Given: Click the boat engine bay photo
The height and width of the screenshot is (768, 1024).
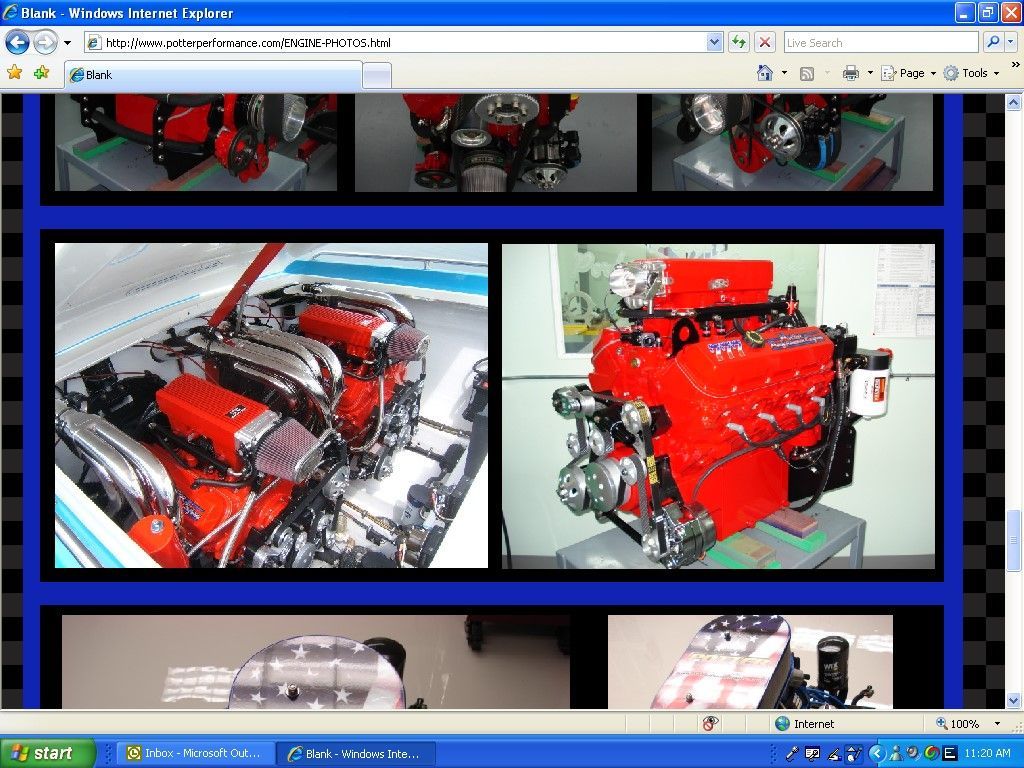Looking at the screenshot, I should [x=271, y=405].
